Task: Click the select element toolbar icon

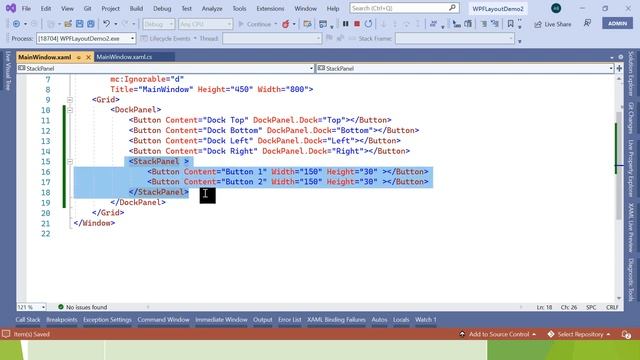Action: [x=457, y=24]
